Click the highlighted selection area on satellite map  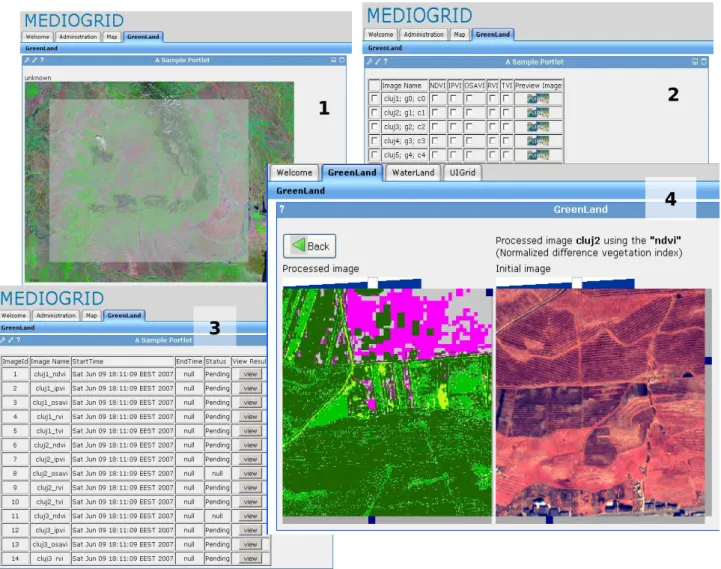coord(149,181)
